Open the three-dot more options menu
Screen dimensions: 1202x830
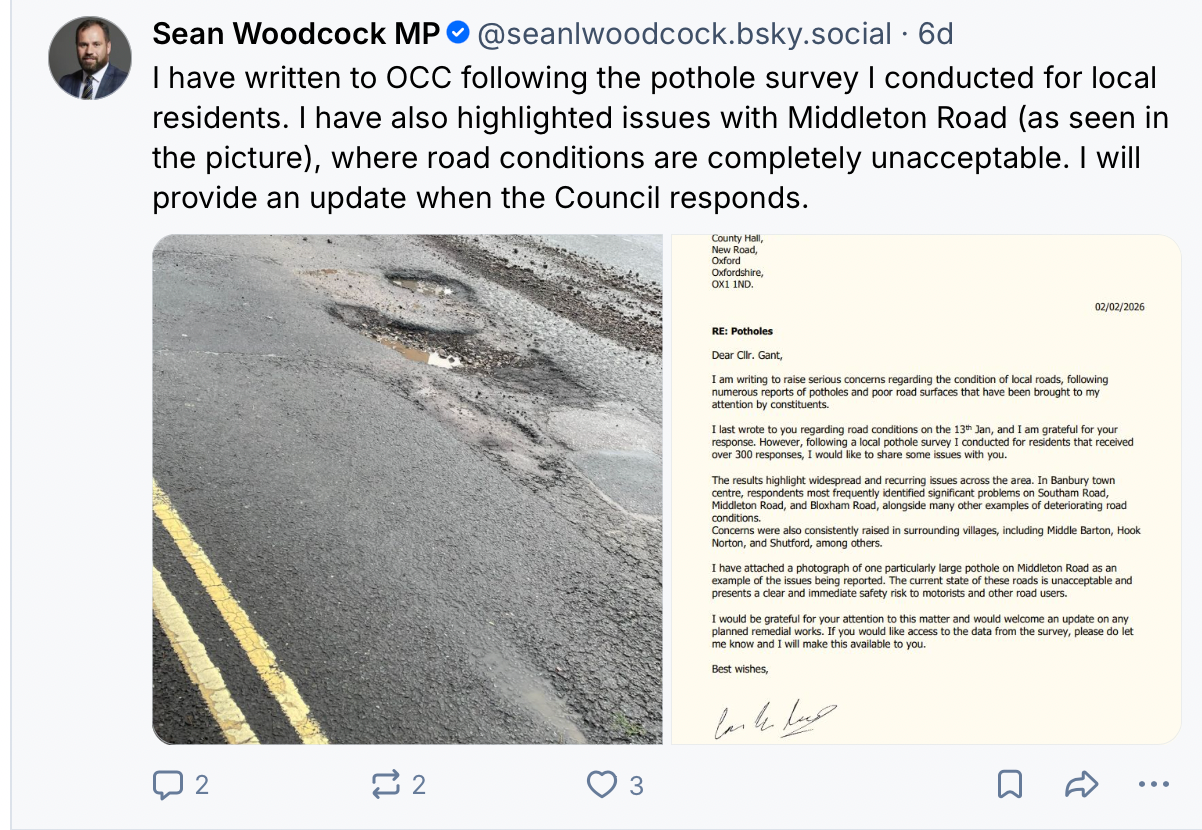click(x=1154, y=785)
